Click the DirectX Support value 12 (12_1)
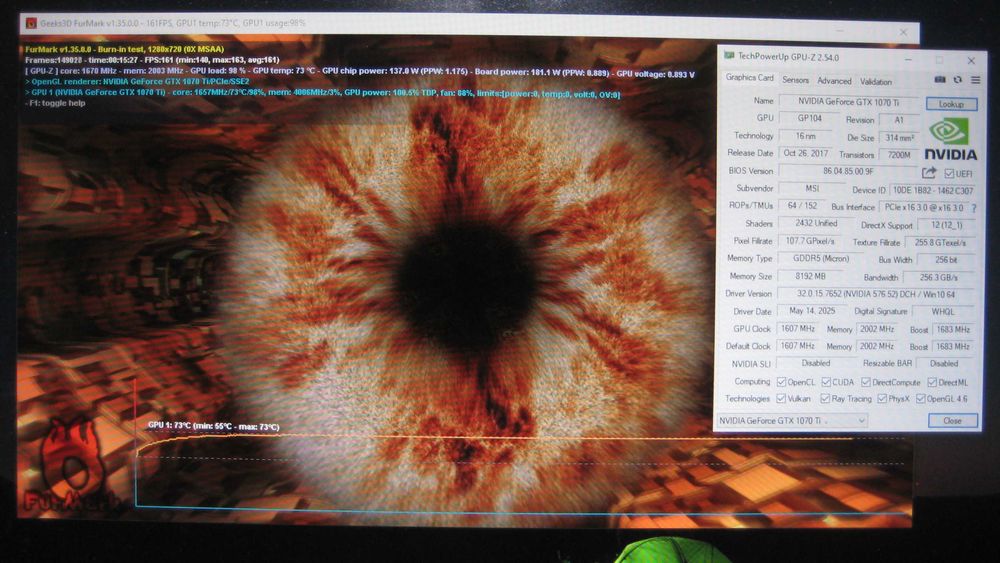The height and width of the screenshot is (563, 1000). tap(946, 225)
